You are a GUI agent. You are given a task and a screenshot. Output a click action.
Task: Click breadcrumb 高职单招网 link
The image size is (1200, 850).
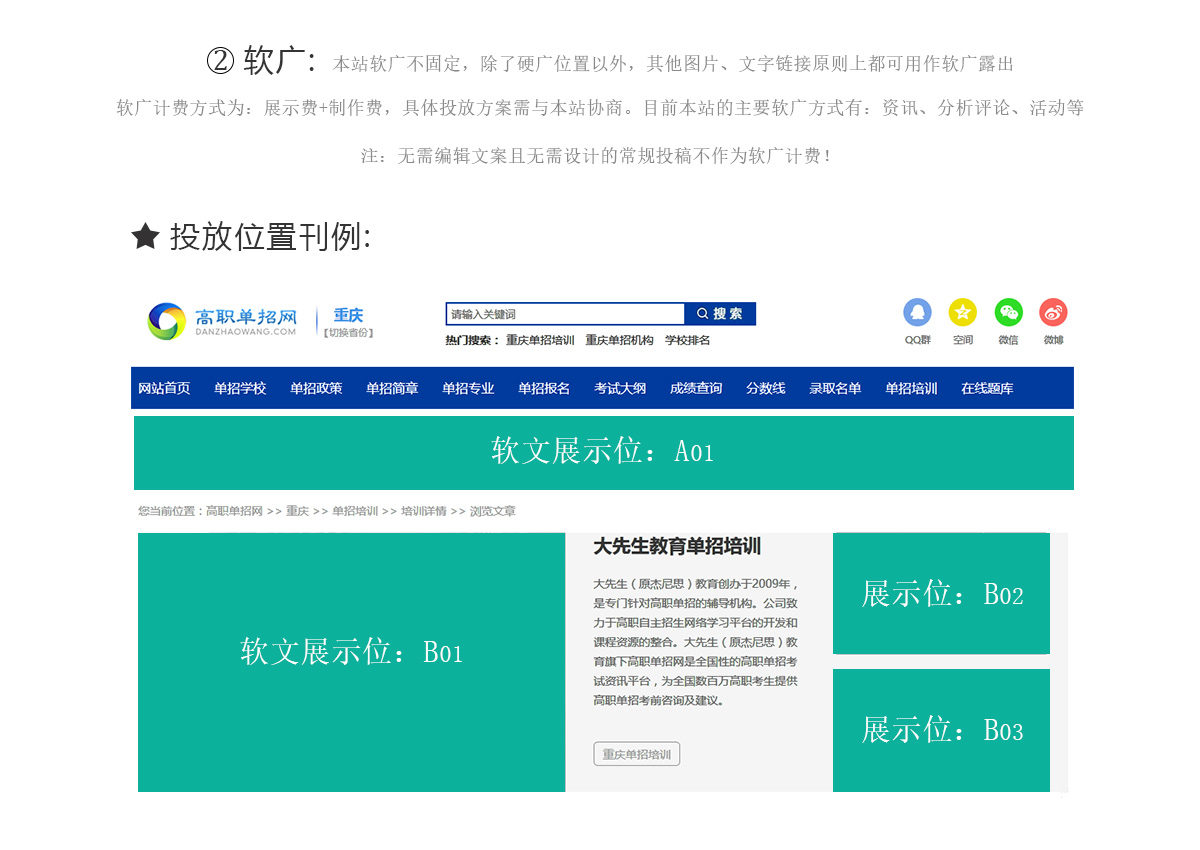point(234,511)
